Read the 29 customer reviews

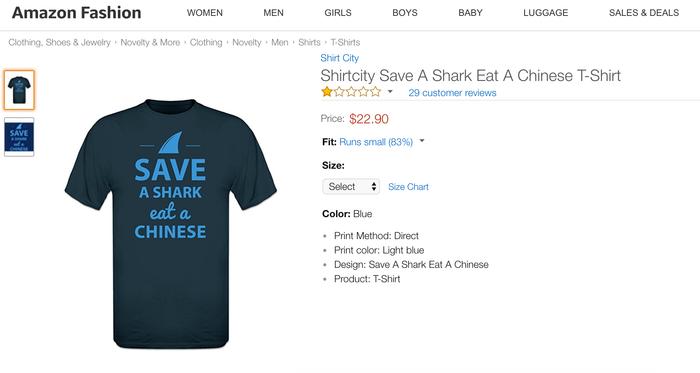452,93
